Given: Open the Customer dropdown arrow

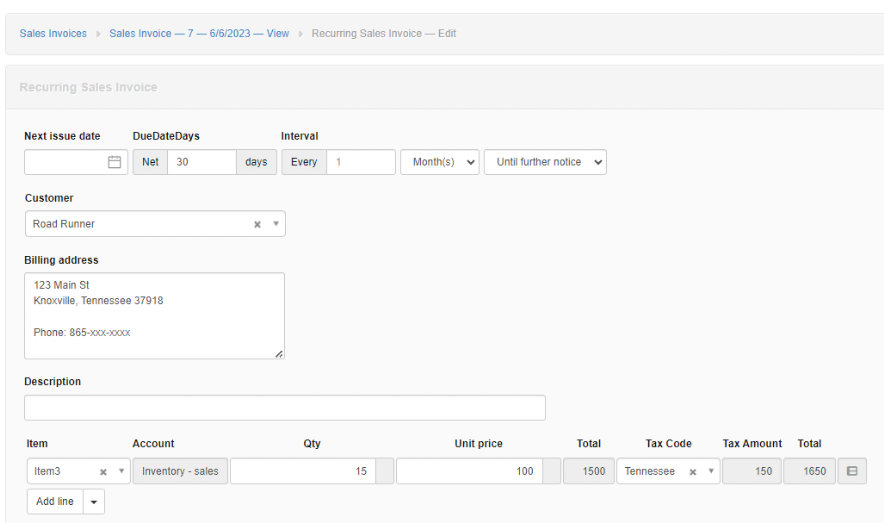Looking at the screenshot, I should tap(276, 224).
